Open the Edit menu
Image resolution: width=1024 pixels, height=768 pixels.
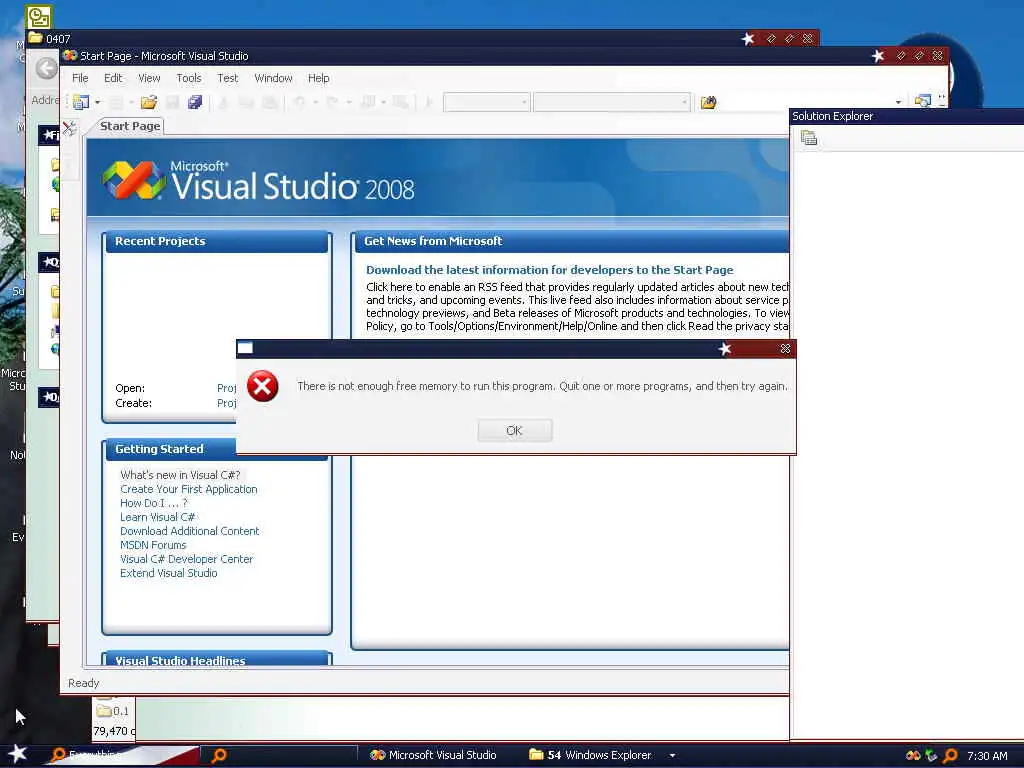(x=113, y=78)
